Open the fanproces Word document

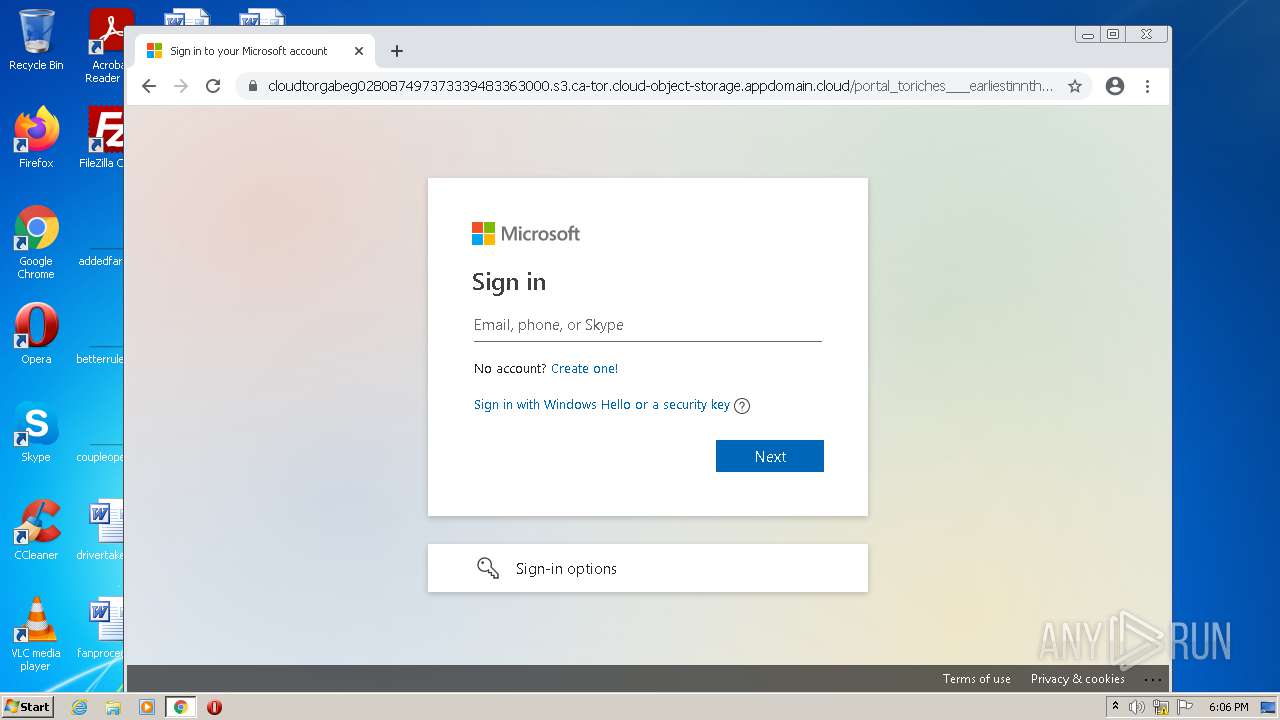click(102, 628)
